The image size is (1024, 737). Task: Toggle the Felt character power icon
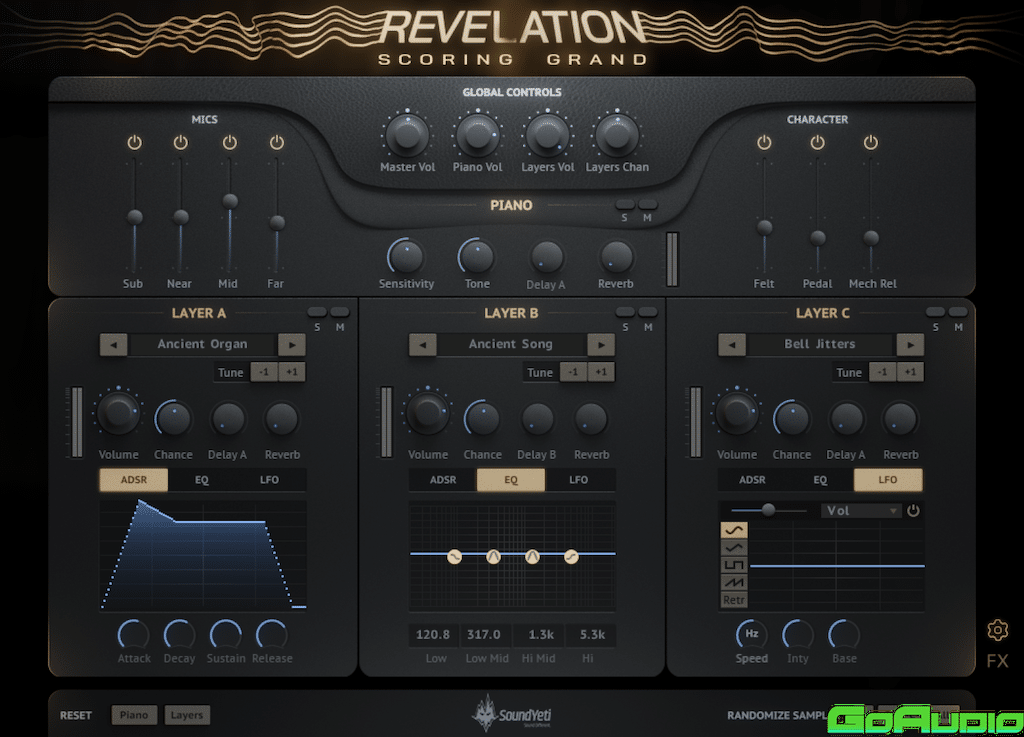[764, 142]
